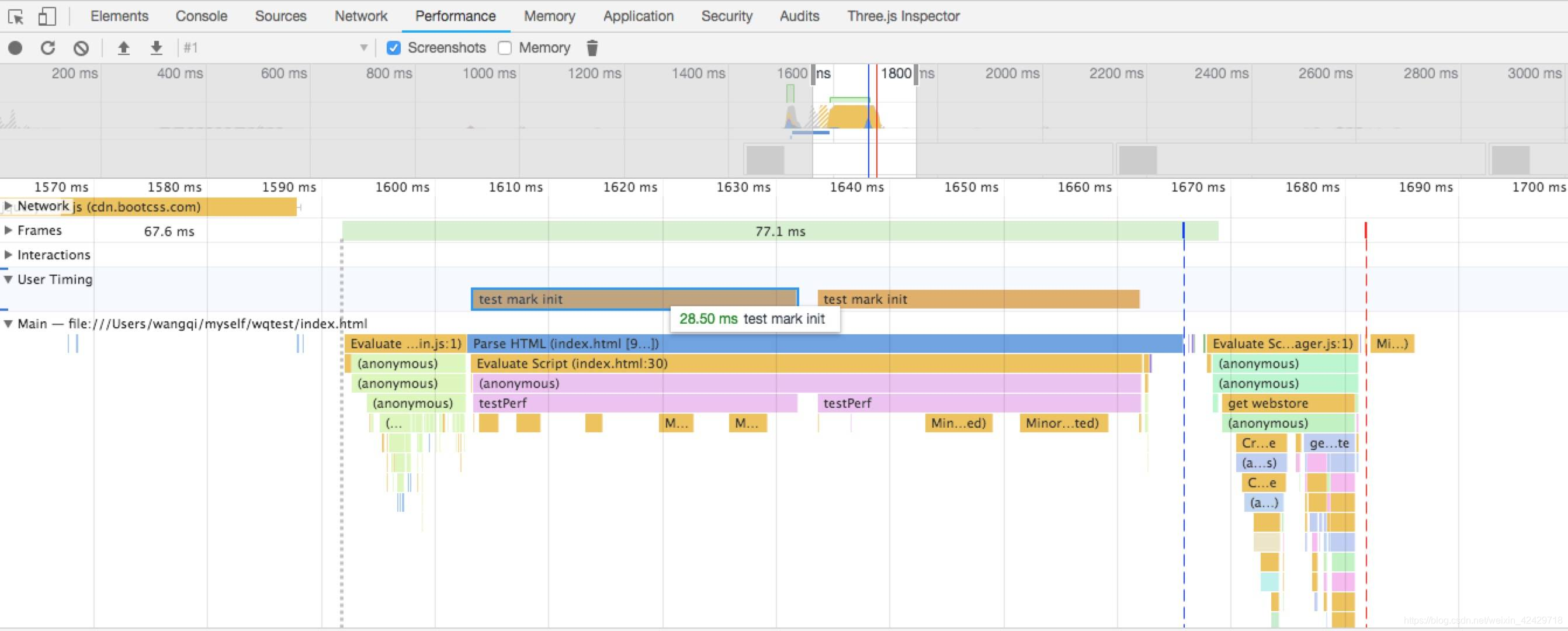Click the right overview selection handle
The image size is (1568, 631).
click(x=916, y=75)
